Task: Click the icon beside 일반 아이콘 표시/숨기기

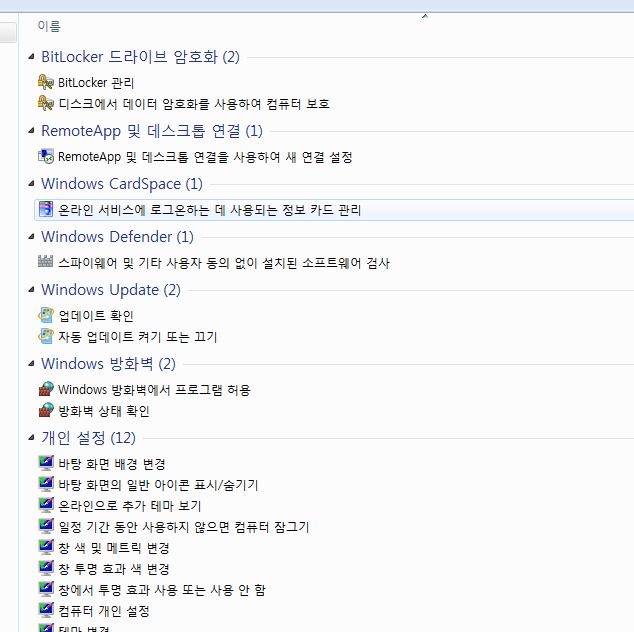Action: 46,484
